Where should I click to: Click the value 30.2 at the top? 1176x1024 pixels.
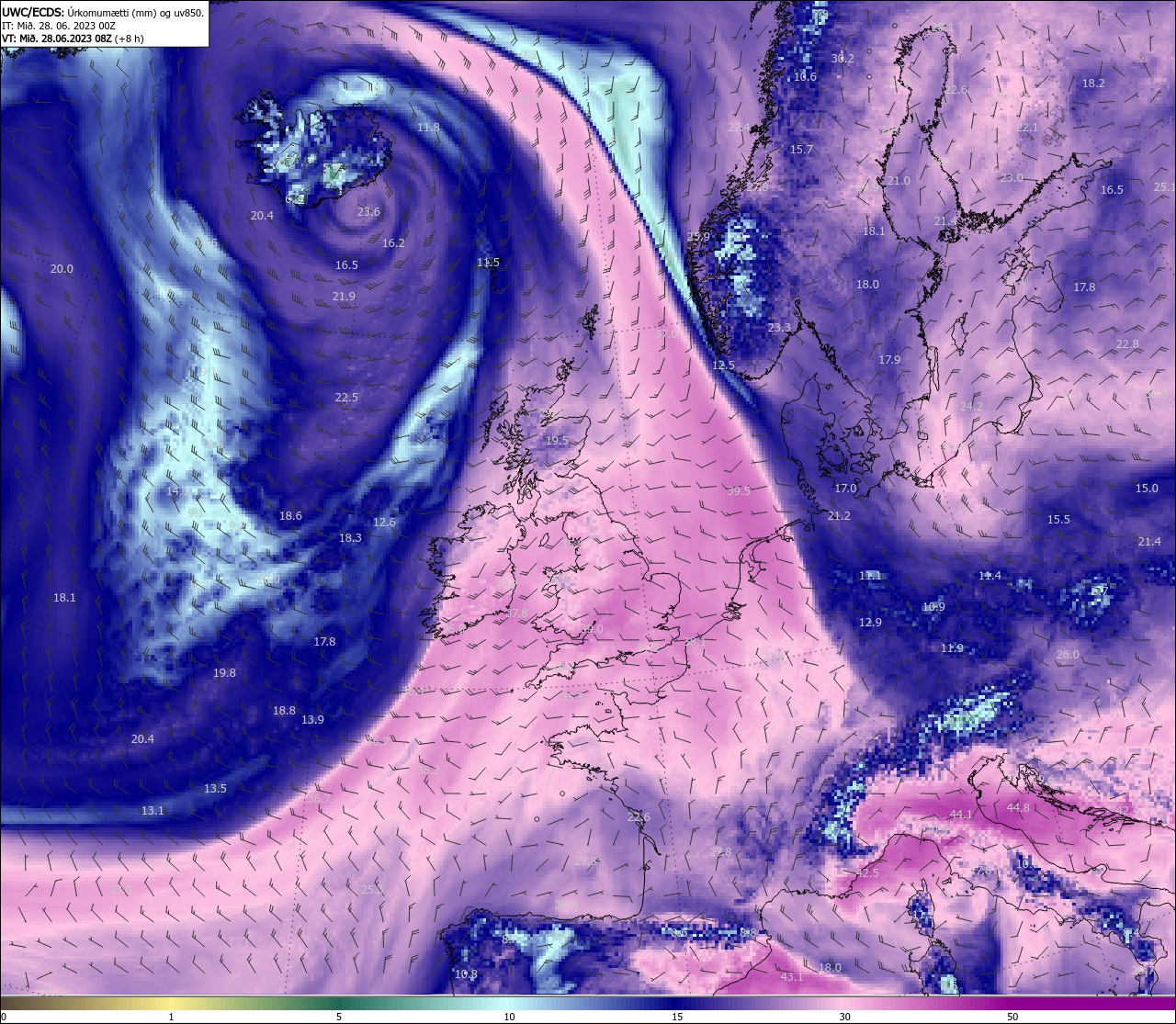[842, 59]
